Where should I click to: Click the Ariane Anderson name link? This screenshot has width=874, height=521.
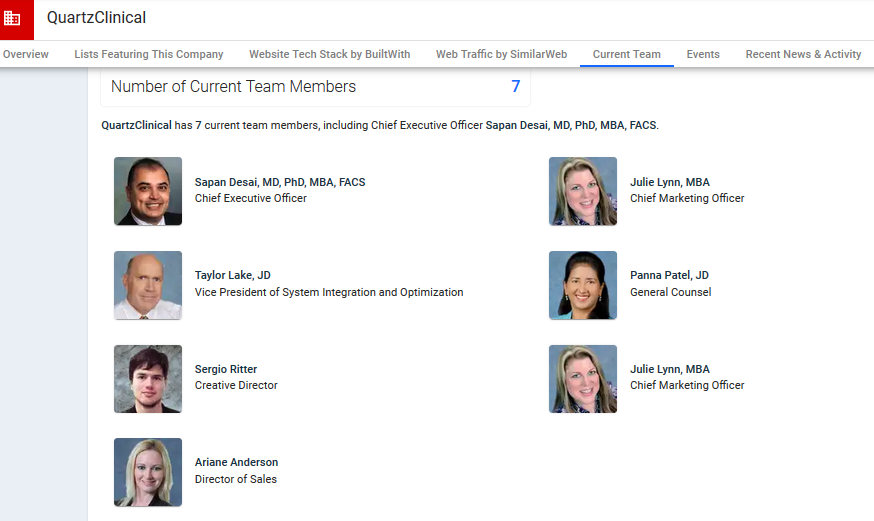[236, 462]
